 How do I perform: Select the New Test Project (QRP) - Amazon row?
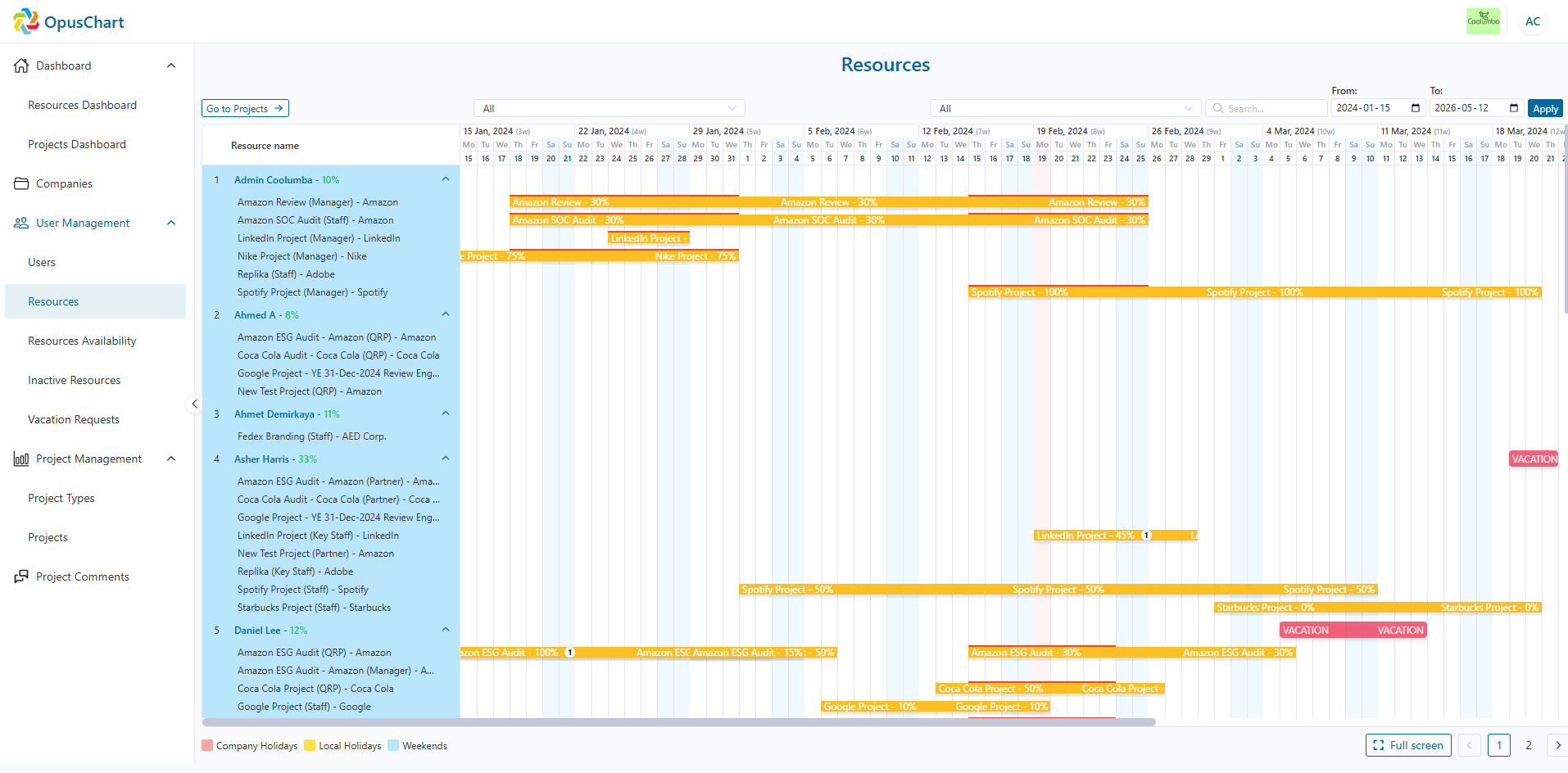(x=331, y=391)
